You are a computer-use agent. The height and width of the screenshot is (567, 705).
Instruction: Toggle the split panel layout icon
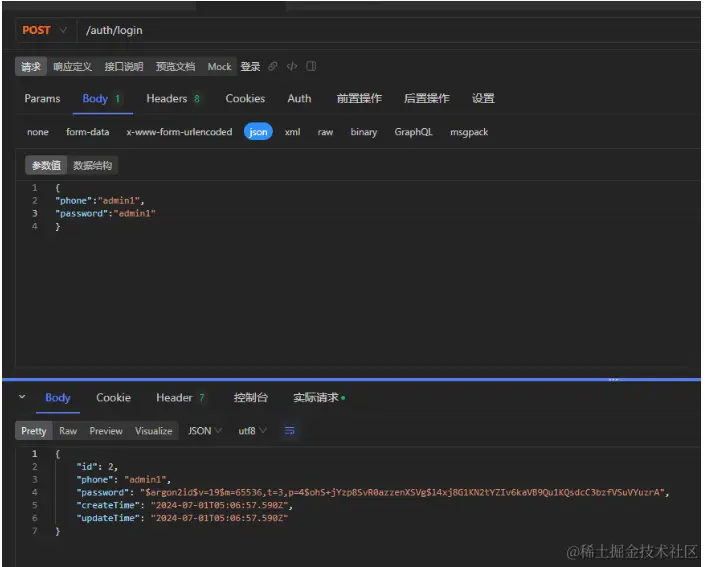point(311,66)
